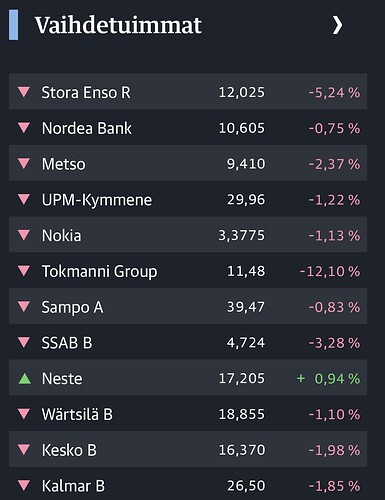This screenshot has width=385, height=500.
Task: Click Tokmanni Group's -12,10 % change
Action: point(330,271)
